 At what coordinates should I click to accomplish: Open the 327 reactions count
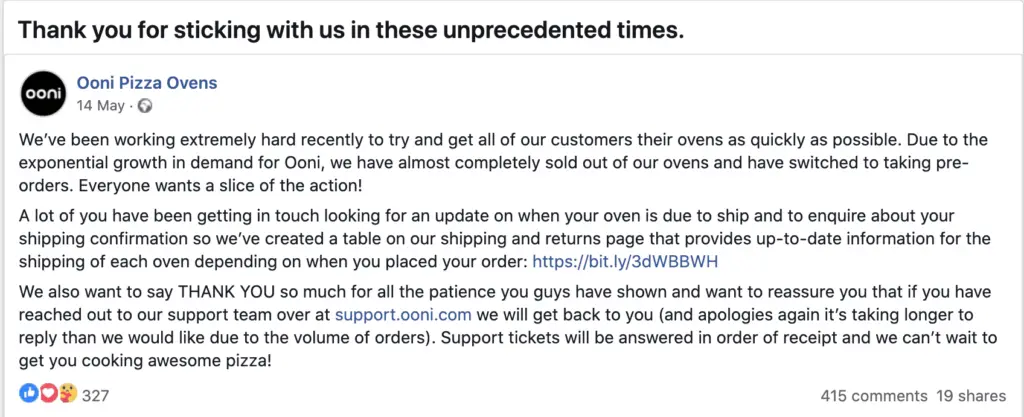[95, 395]
